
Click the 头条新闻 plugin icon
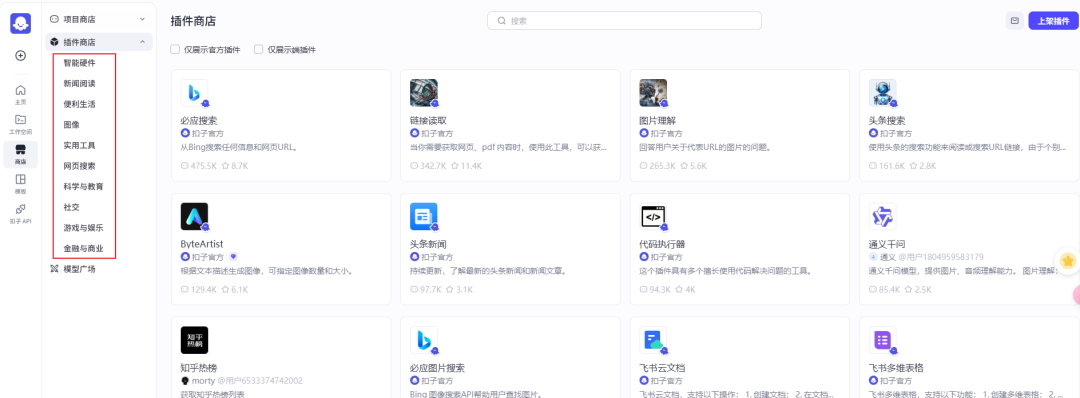tap(424, 216)
